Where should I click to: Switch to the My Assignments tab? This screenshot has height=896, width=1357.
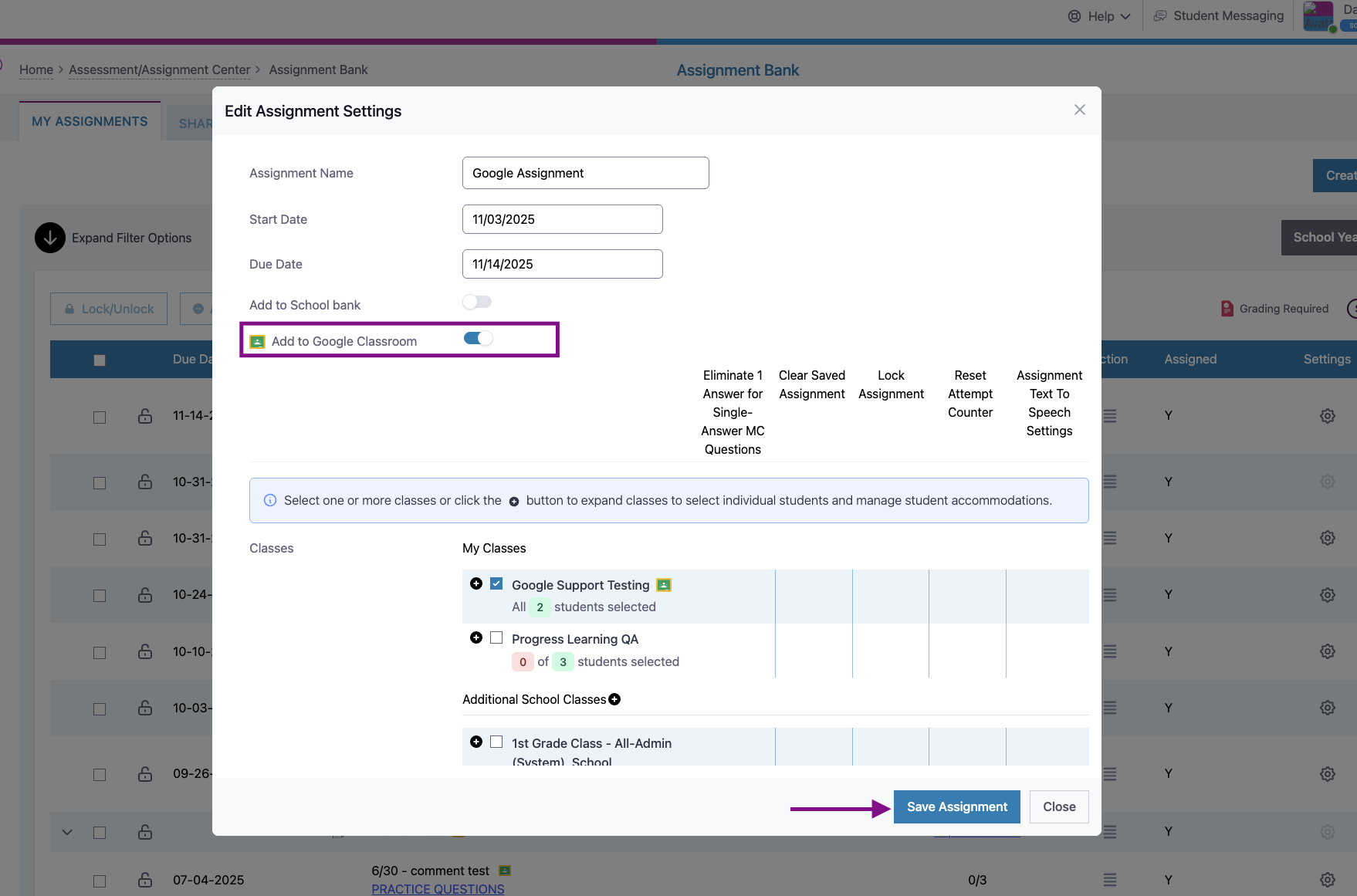90,122
